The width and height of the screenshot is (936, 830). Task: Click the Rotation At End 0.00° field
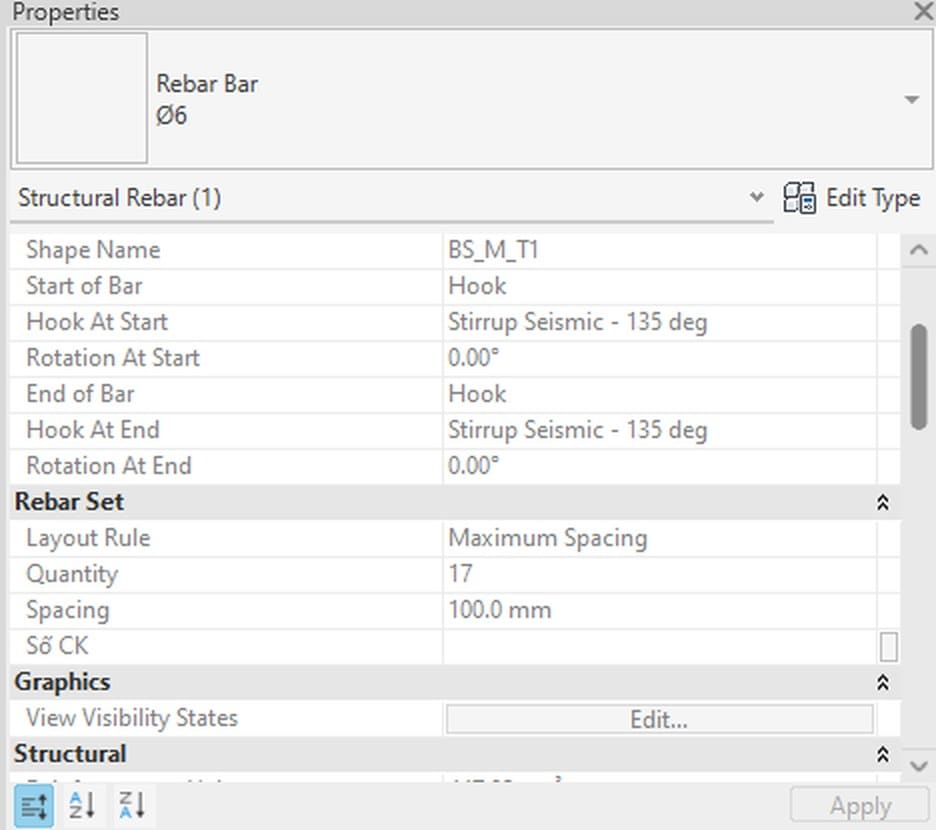point(660,466)
